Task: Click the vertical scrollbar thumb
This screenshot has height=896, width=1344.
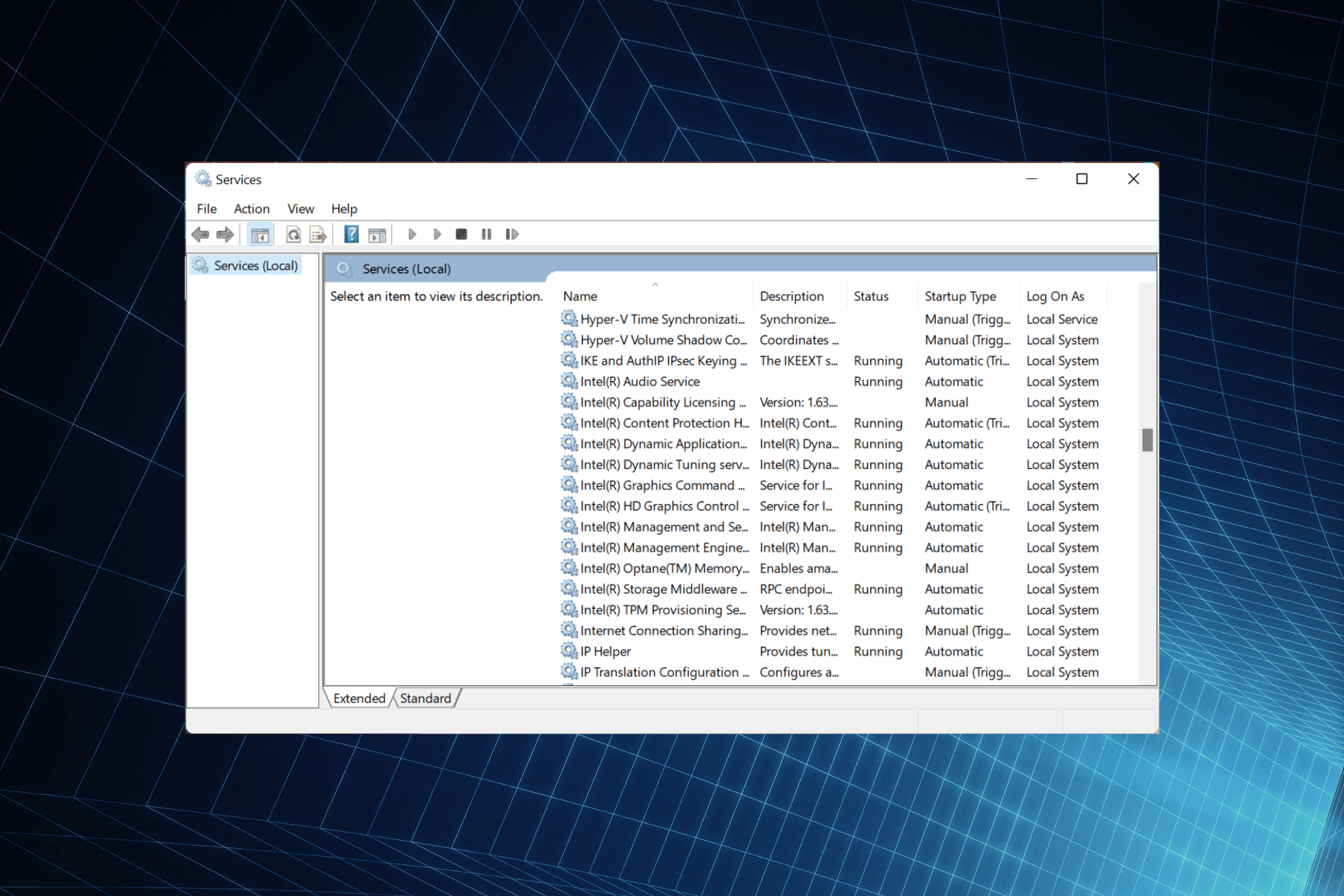Action: [1147, 440]
